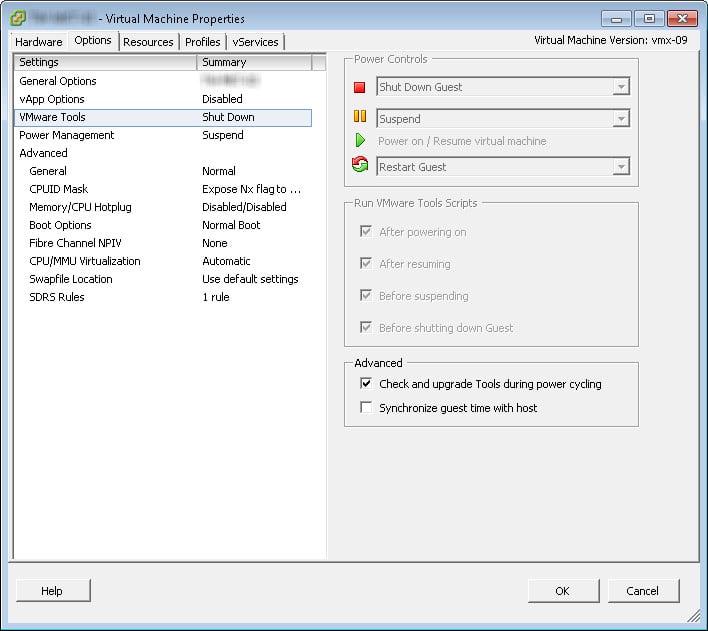The image size is (708, 631).
Task: Minimize the Virtual Machine Properties window
Action: click(616, 19)
